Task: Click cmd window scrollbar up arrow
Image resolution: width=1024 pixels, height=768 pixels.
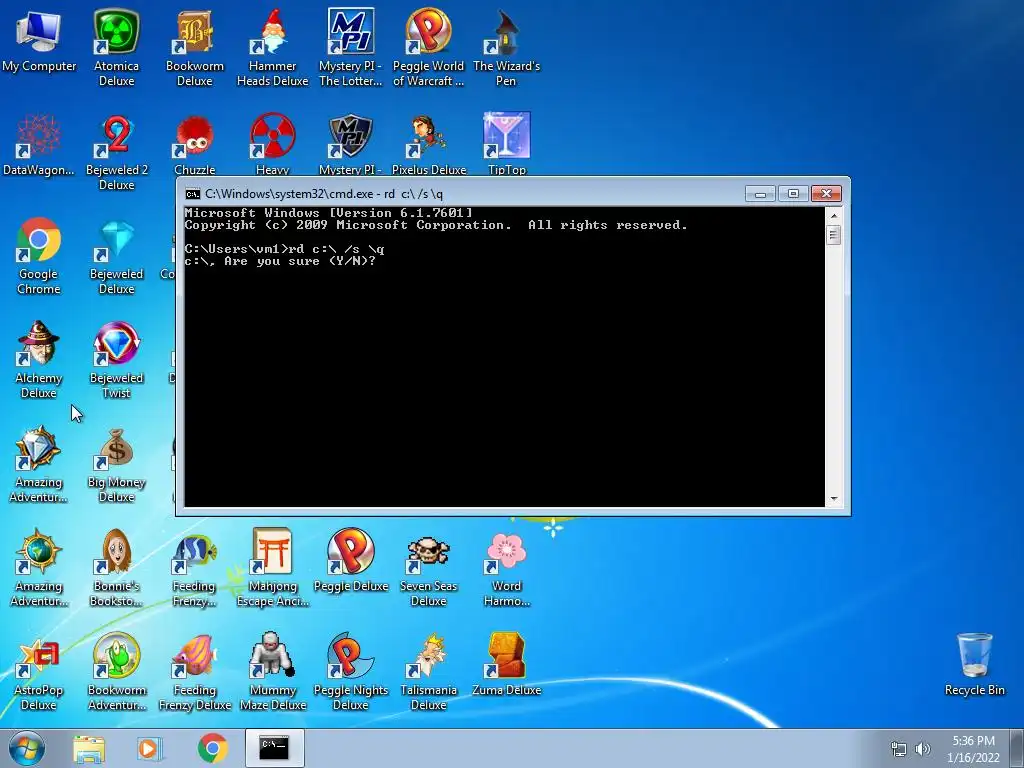Action: tap(833, 216)
